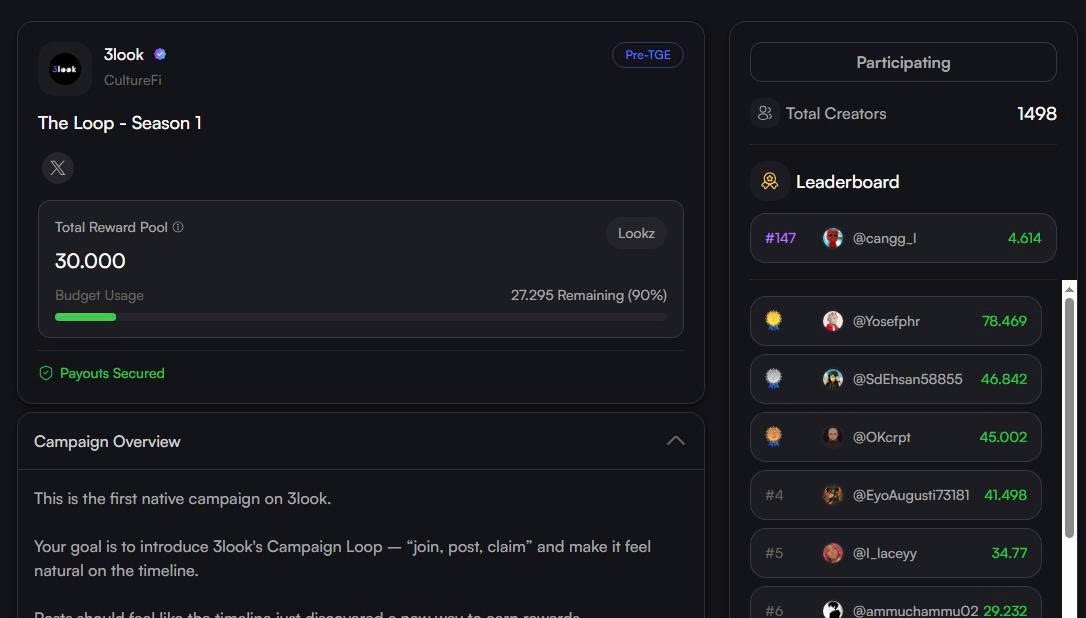1086x618 pixels.
Task: Click the Leaderboard medal icon
Action: coord(769,182)
